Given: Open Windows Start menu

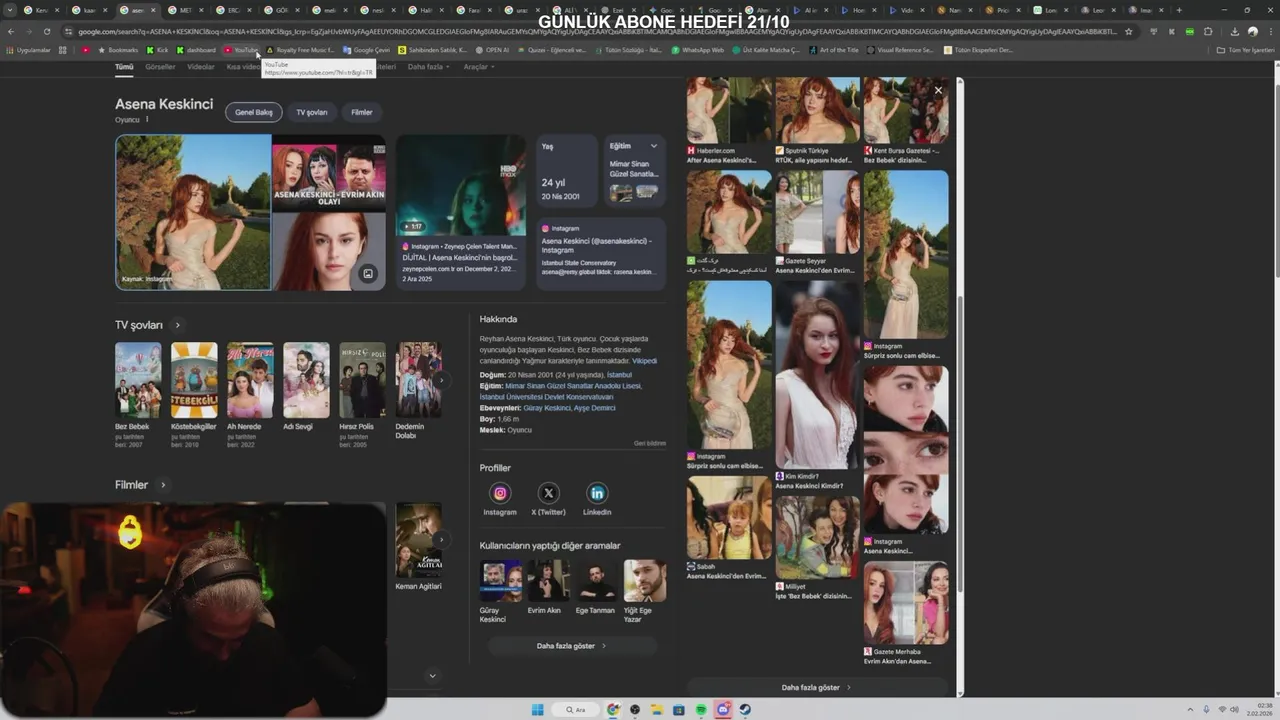Looking at the screenshot, I should coord(537,710).
